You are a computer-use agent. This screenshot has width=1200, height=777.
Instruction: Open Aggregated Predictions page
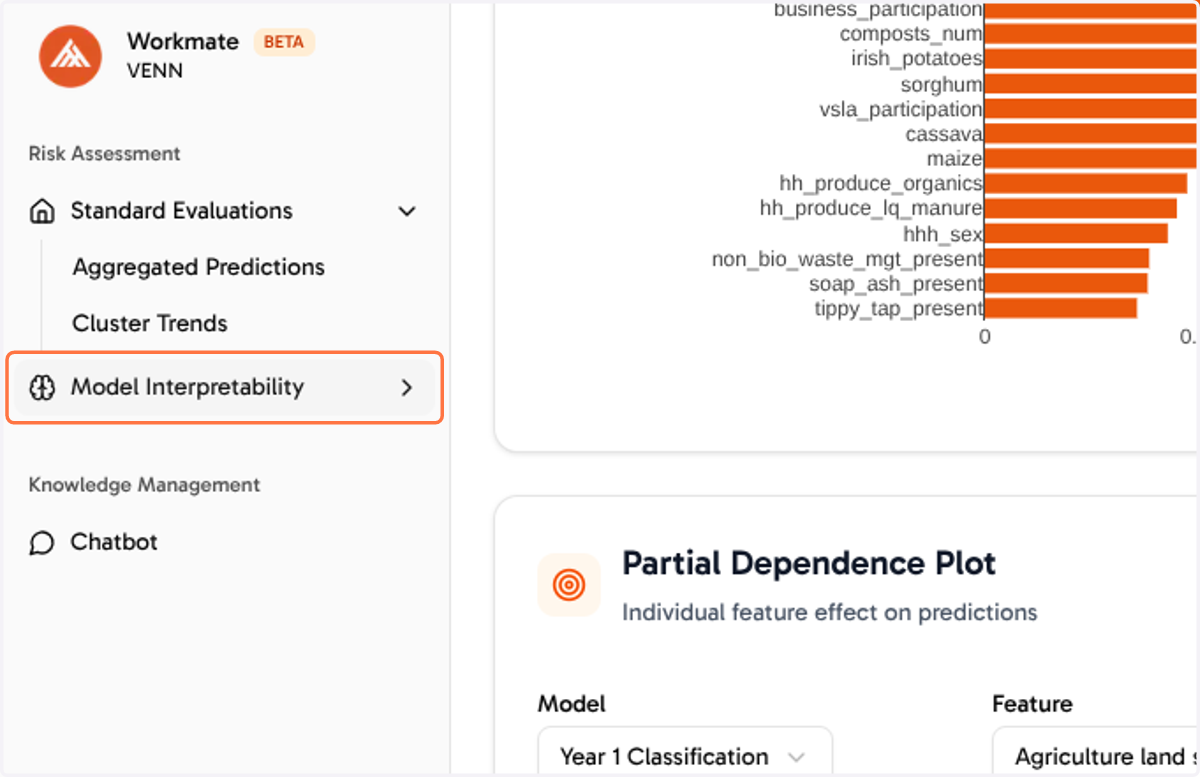pos(199,267)
